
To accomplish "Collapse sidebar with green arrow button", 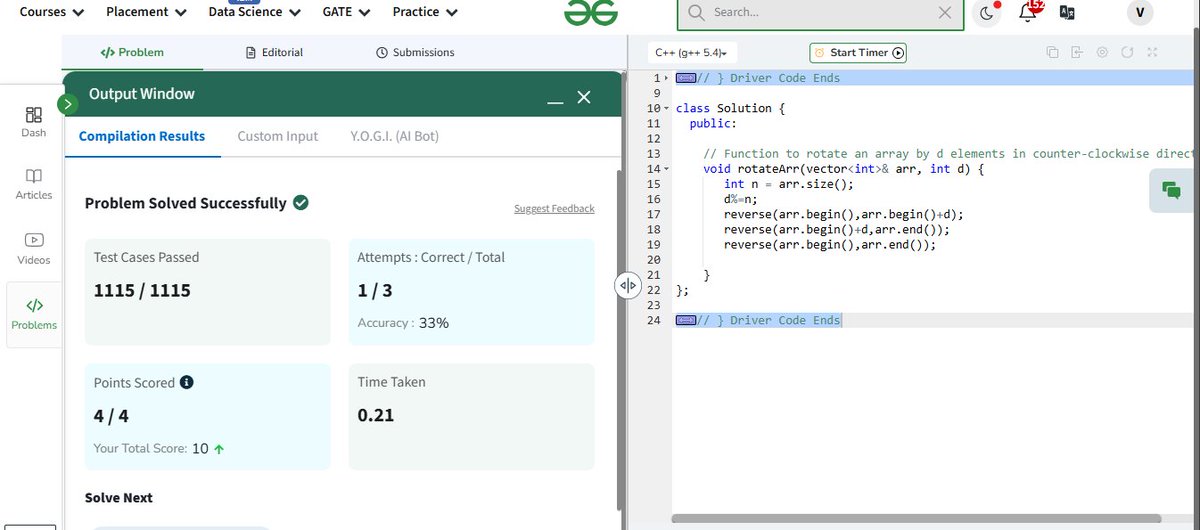I will [x=67, y=103].
